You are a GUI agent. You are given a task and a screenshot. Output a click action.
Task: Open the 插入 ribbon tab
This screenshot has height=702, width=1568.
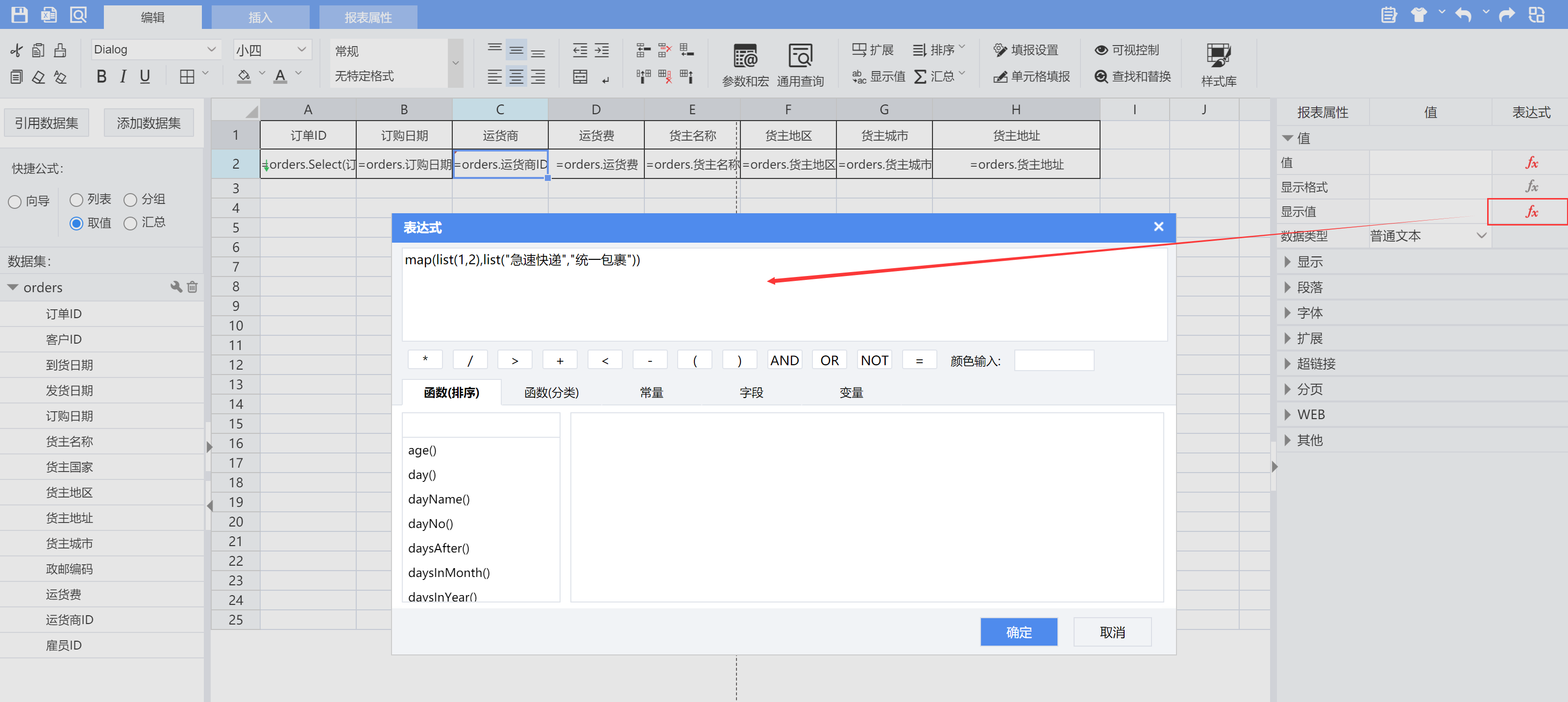point(260,17)
